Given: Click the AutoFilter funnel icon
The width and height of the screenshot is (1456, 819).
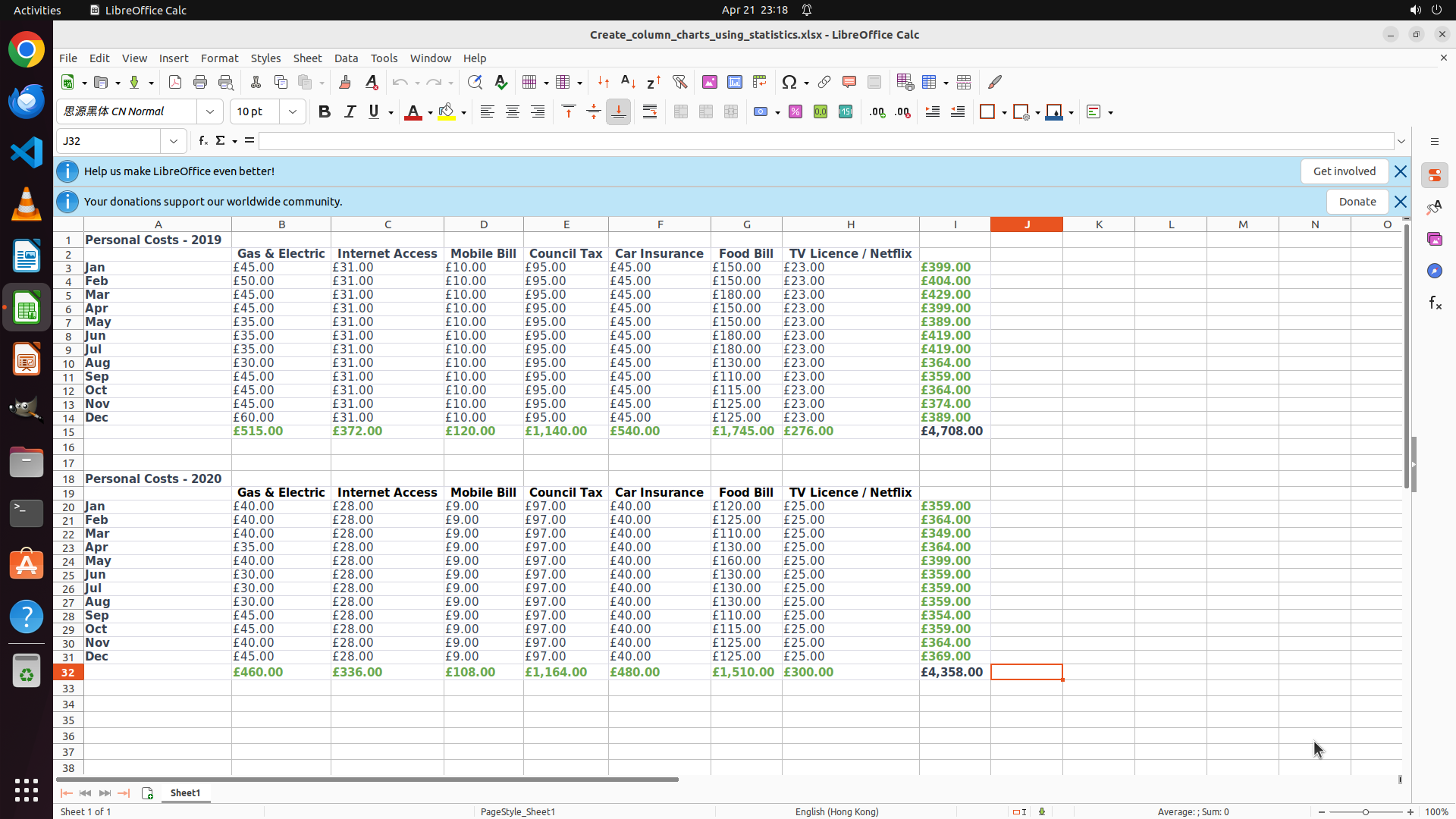Looking at the screenshot, I should pyautogui.click(x=679, y=82).
